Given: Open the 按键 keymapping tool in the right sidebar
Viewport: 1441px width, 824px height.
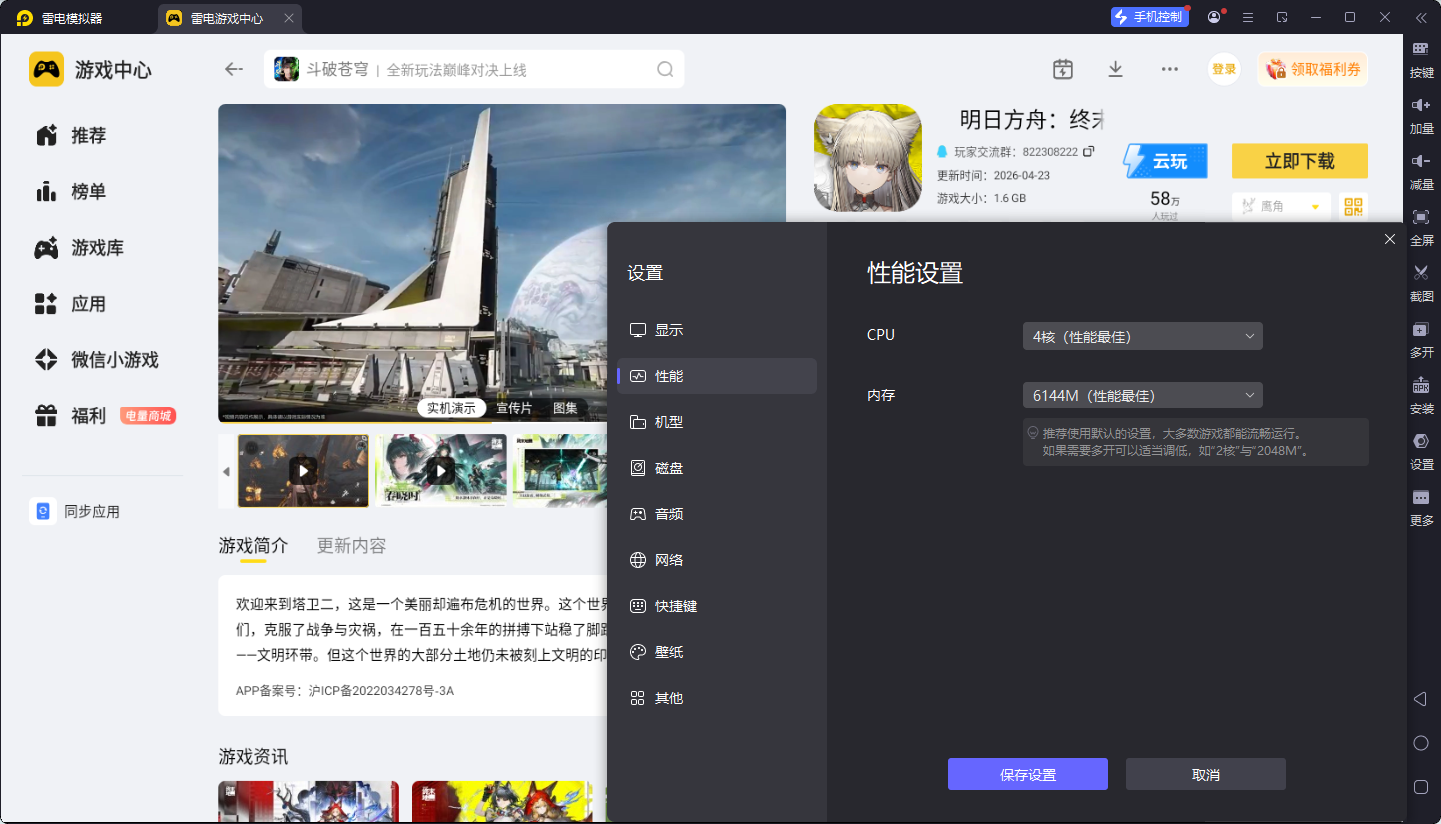Looking at the screenshot, I should pyautogui.click(x=1420, y=60).
